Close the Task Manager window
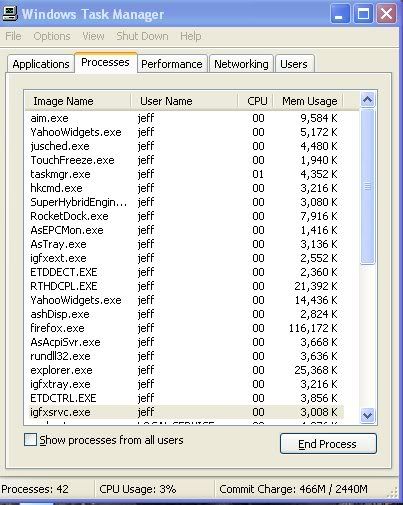 (x=386, y=14)
